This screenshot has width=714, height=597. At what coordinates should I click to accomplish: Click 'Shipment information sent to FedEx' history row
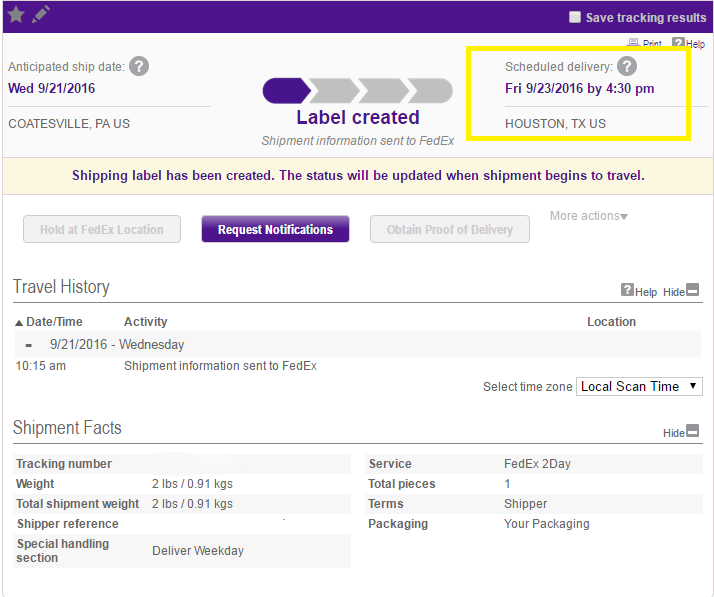(x=220, y=366)
